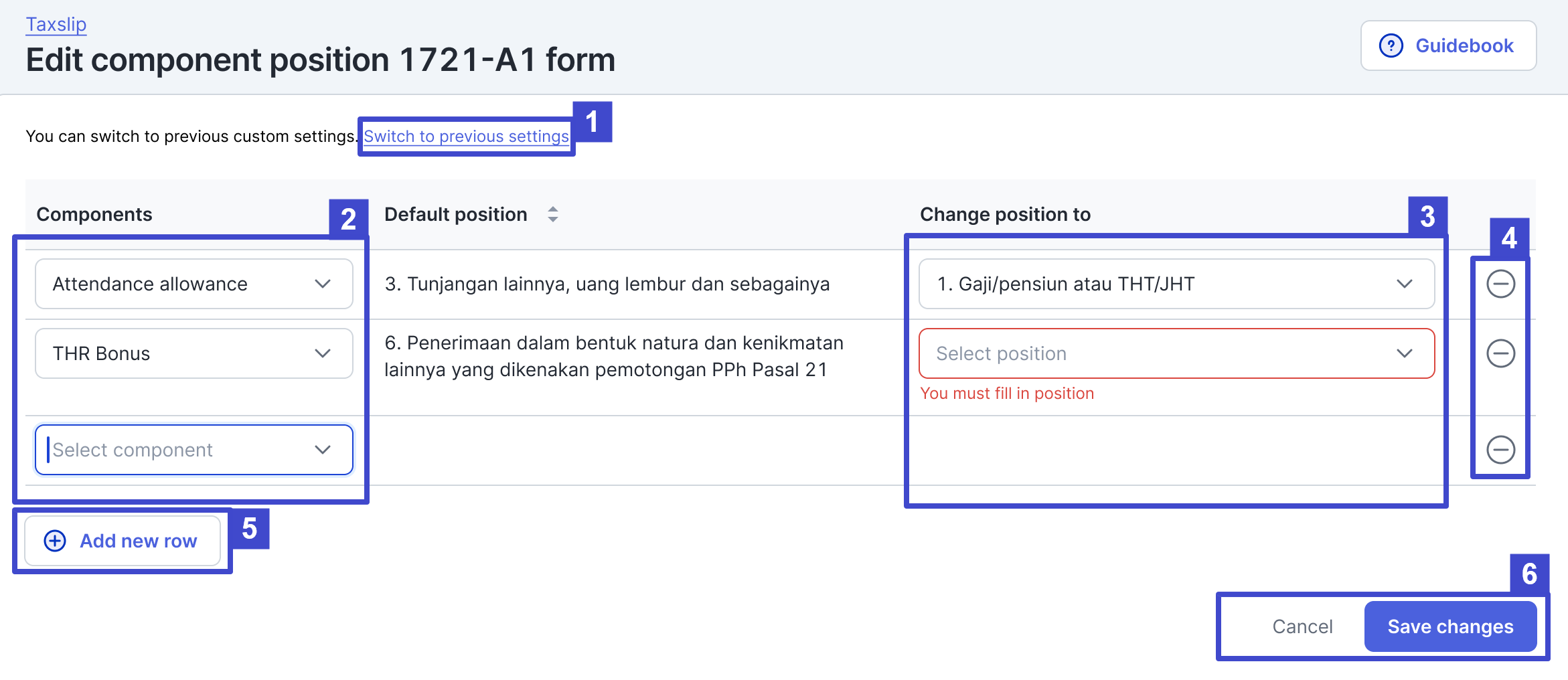Click the chevron on THR Bonus field
The height and width of the screenshot is (680, 1568).
coord(323,353)
